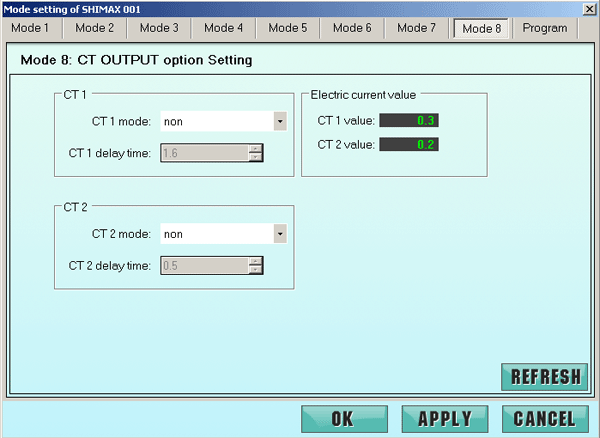Click the CT 1 delay time spinner arrows

click(x=256, y=153)
